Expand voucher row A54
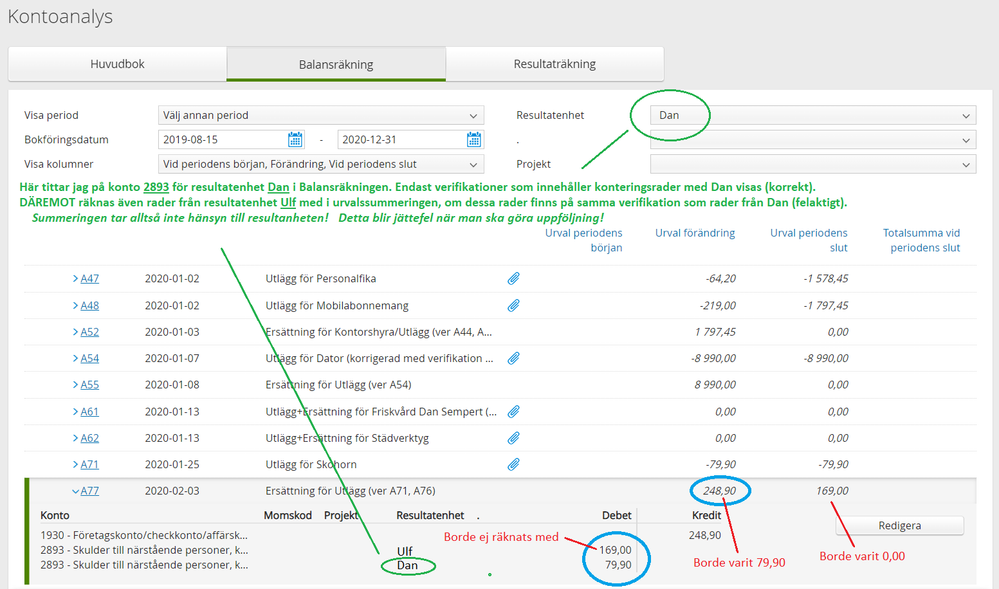Viewport: 999px width, 589px height. [75, 358]
